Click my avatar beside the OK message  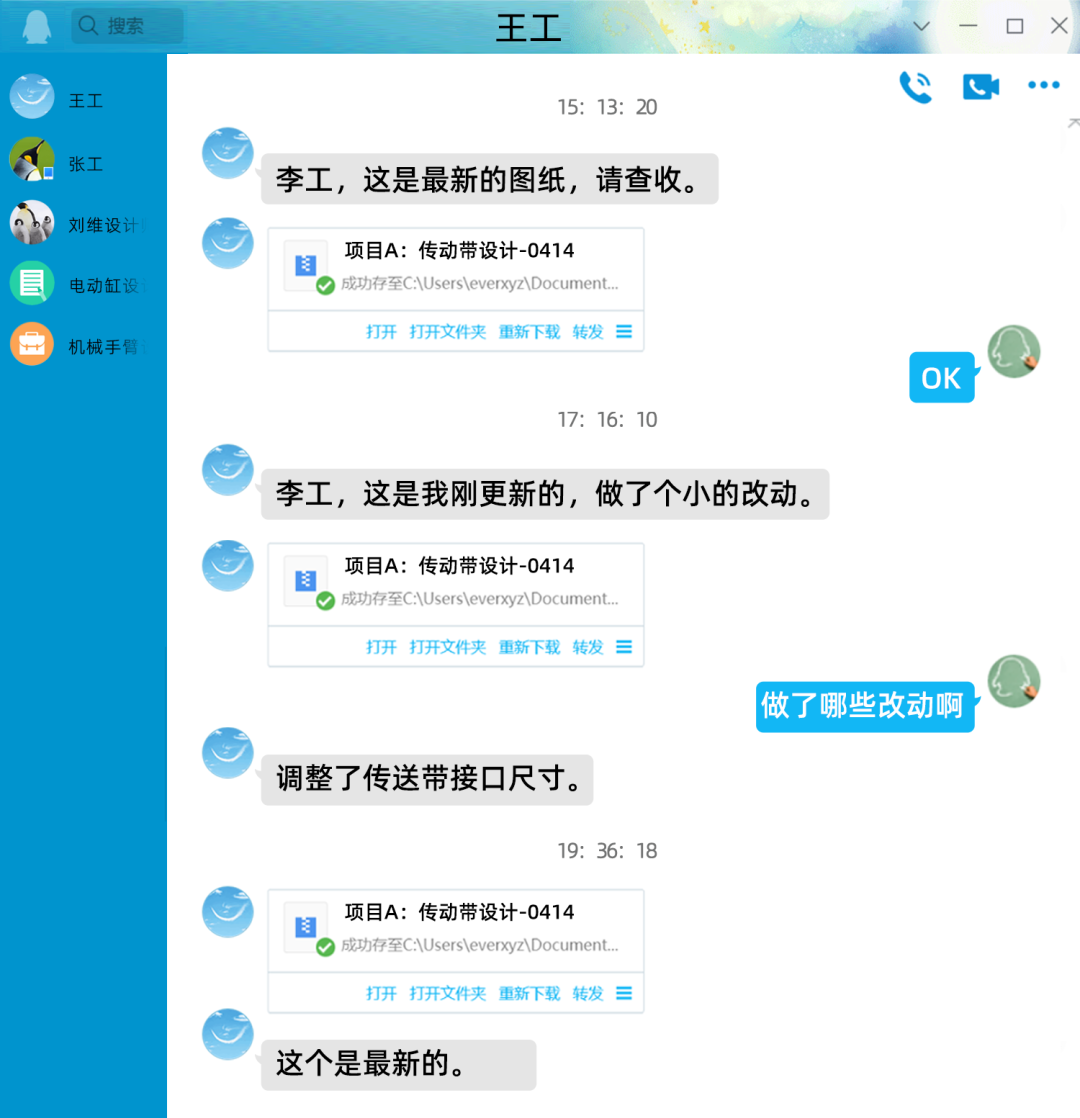coord(1014,352)
